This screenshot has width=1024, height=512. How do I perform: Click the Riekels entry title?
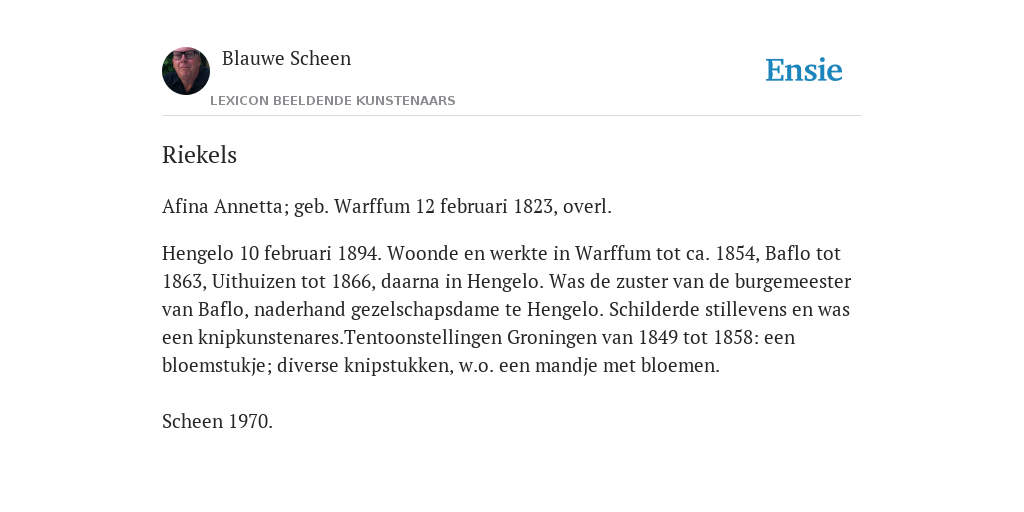coord(199,155)
